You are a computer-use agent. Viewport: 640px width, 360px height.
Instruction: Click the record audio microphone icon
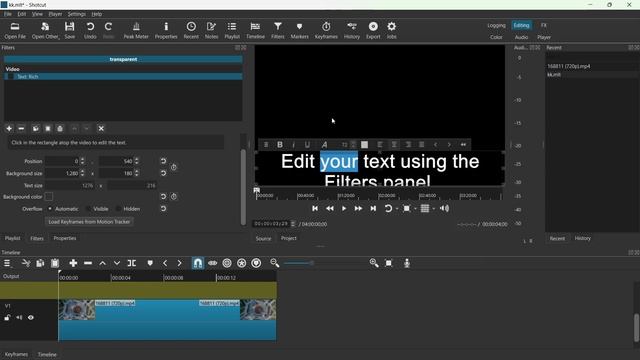point(407,263)
